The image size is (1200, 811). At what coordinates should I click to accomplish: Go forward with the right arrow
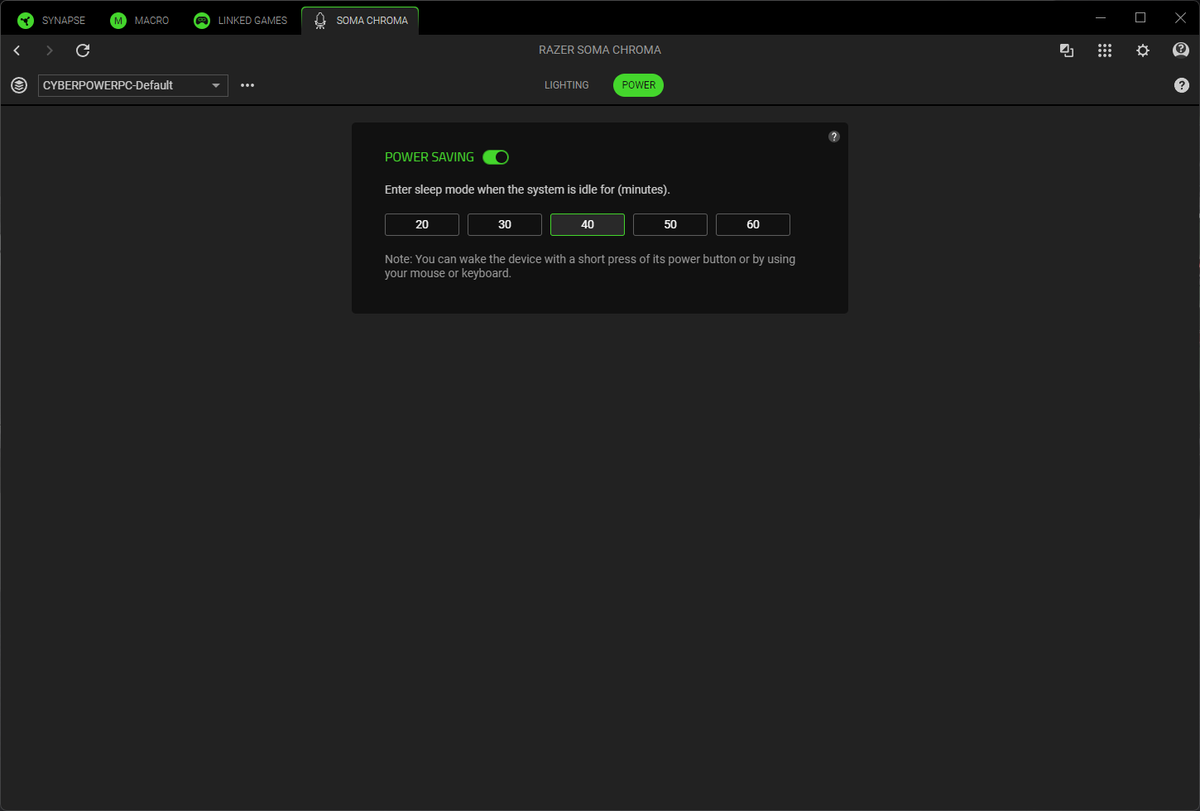[50, 50]
